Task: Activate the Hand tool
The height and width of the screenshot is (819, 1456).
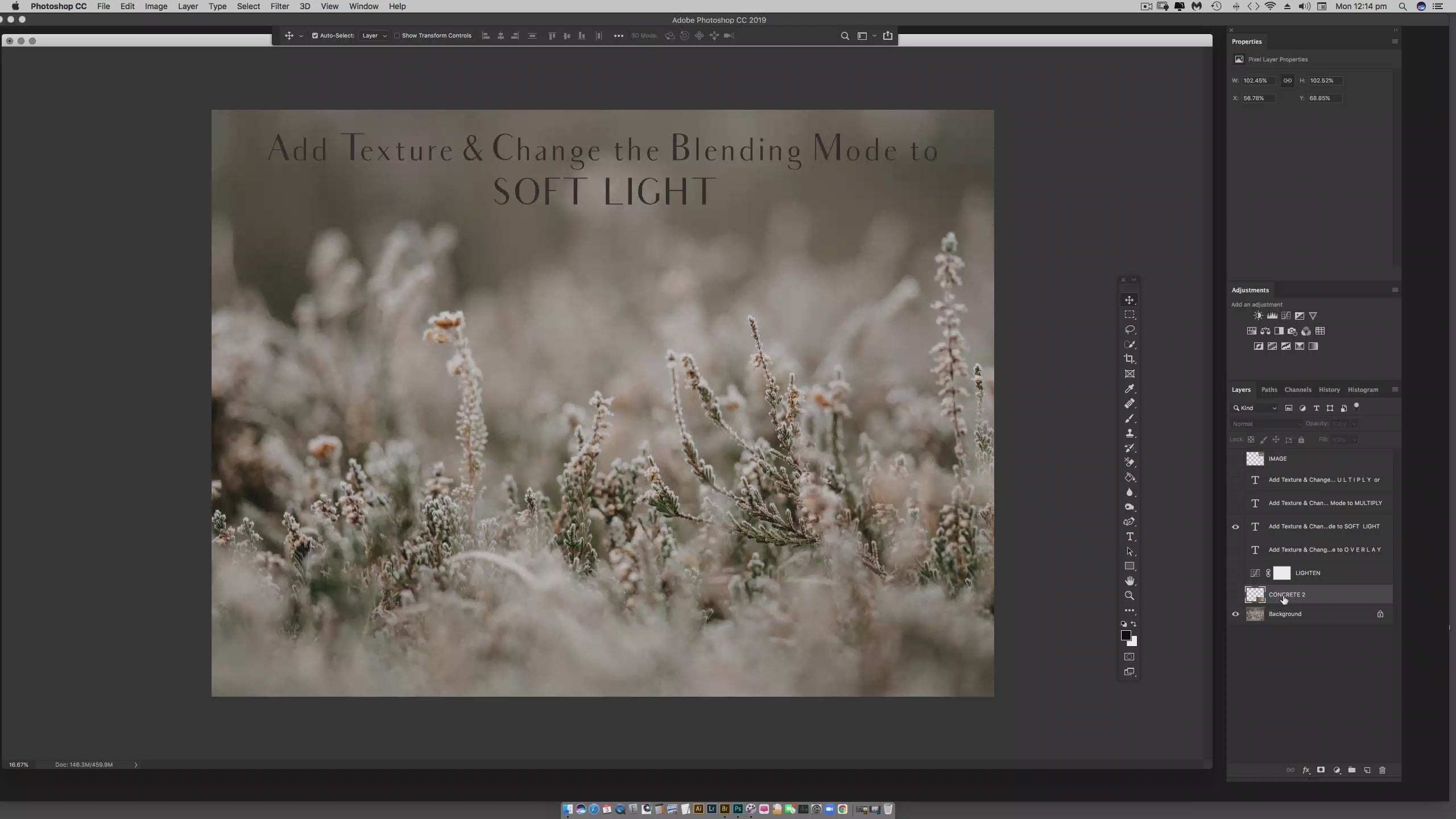Action: [1130, 581]
